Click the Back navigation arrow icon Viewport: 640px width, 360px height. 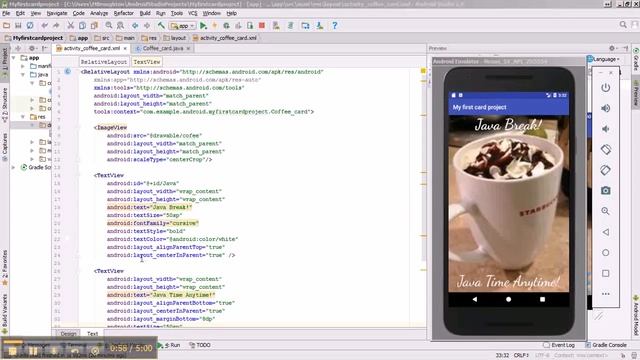(x=135, y=25)
